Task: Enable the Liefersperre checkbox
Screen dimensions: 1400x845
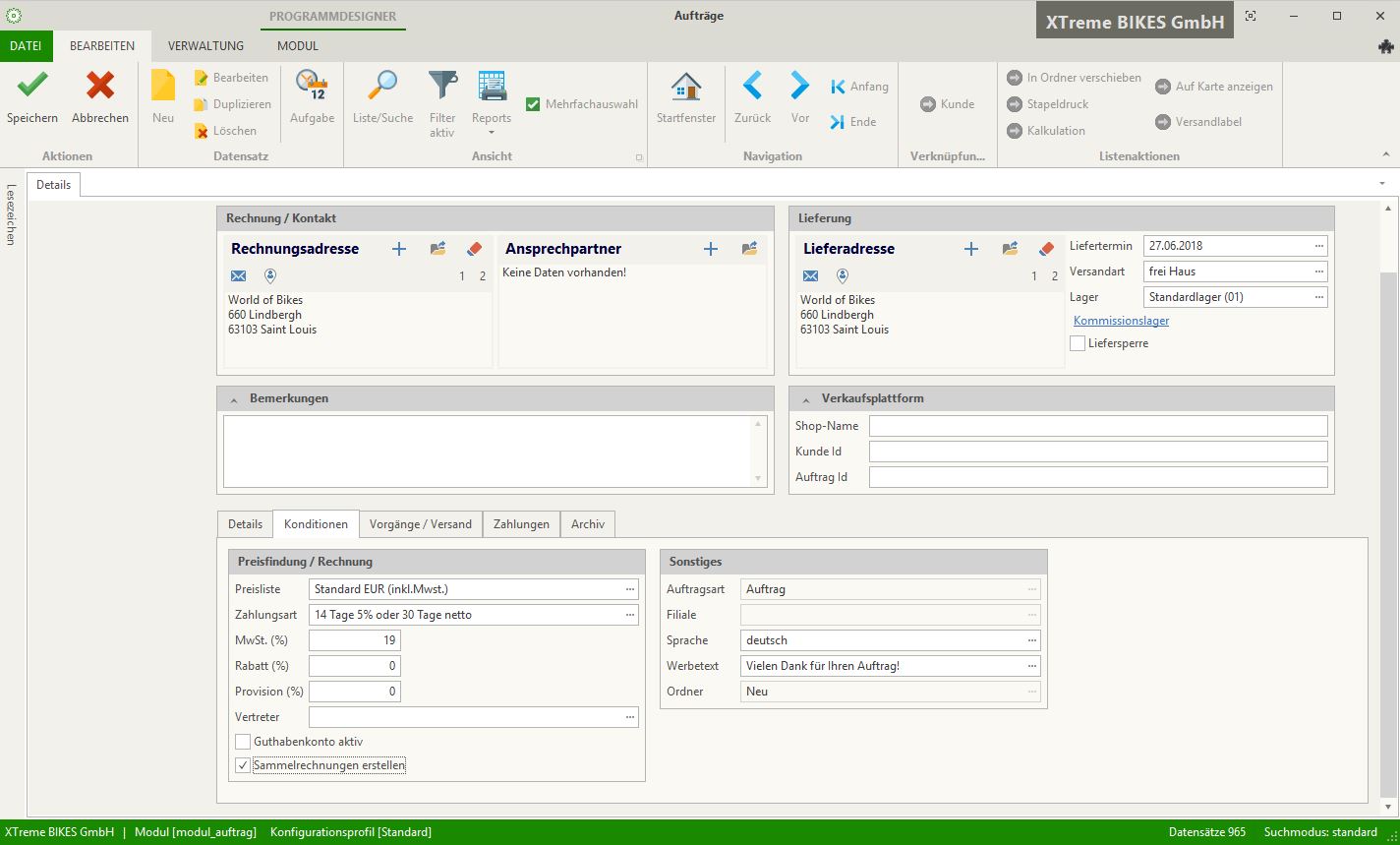Action: pos(1078,343)
